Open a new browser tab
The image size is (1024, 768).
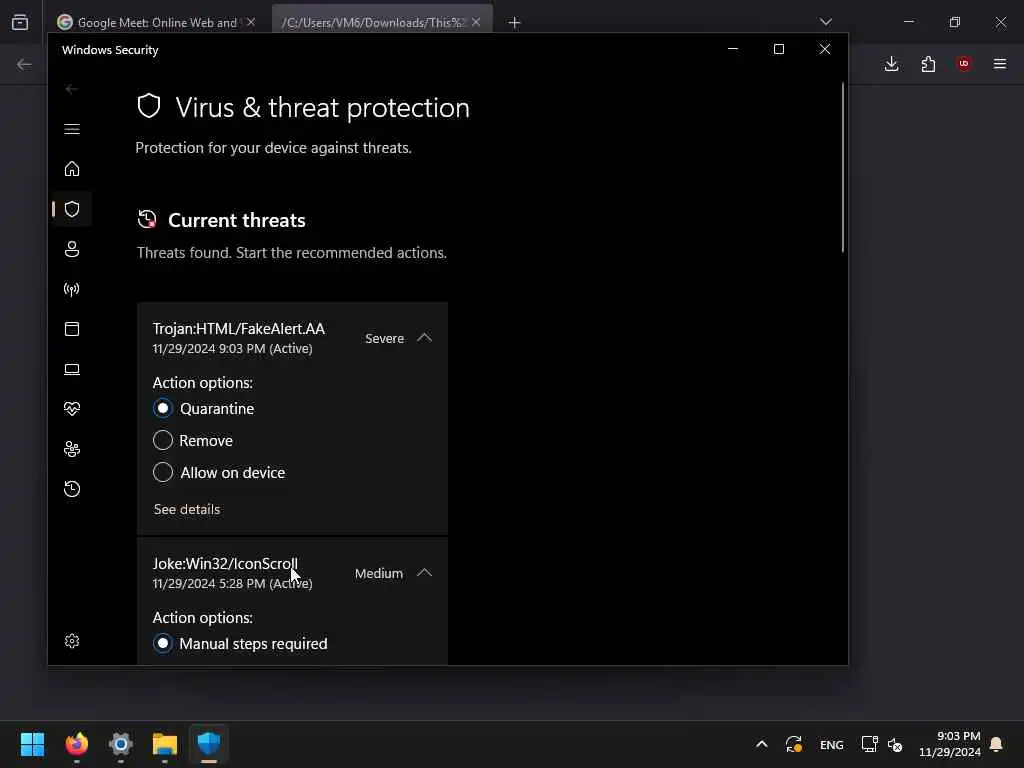[515, 23]
